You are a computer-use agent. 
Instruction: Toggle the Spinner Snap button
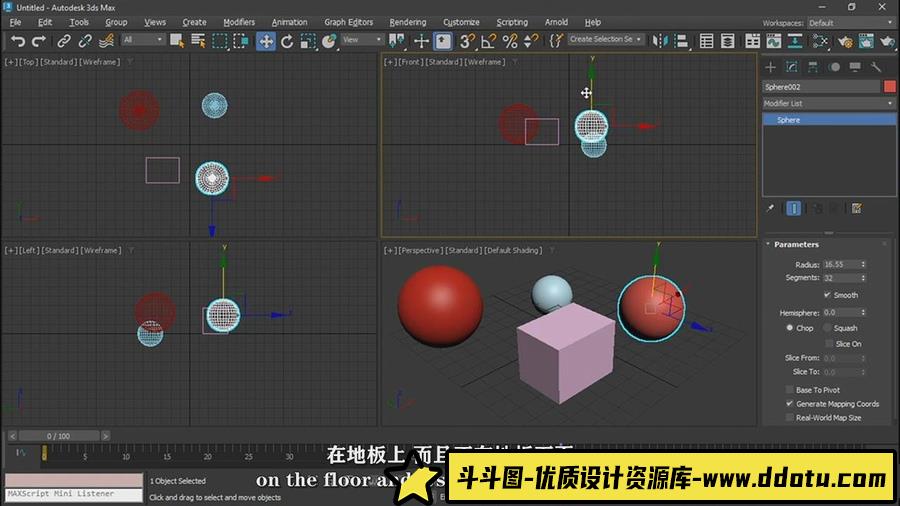click(x=532, y=41)
